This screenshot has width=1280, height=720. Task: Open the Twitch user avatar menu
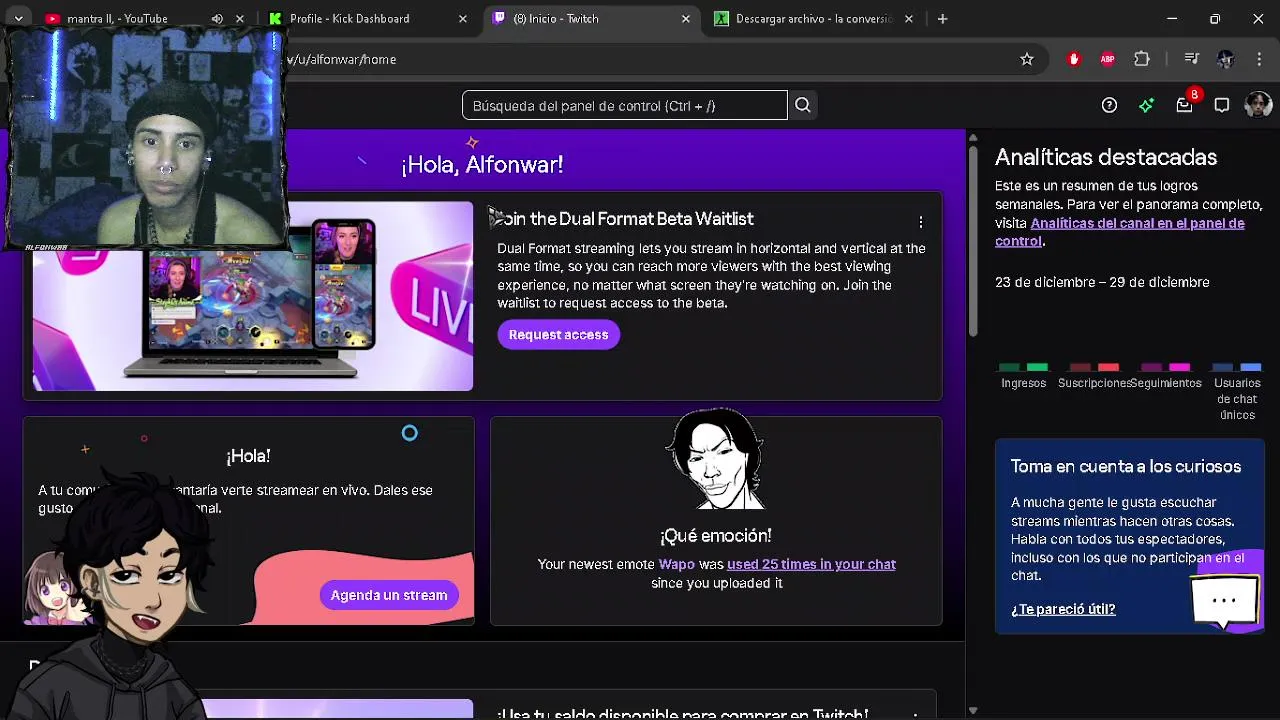[1258, 105]
